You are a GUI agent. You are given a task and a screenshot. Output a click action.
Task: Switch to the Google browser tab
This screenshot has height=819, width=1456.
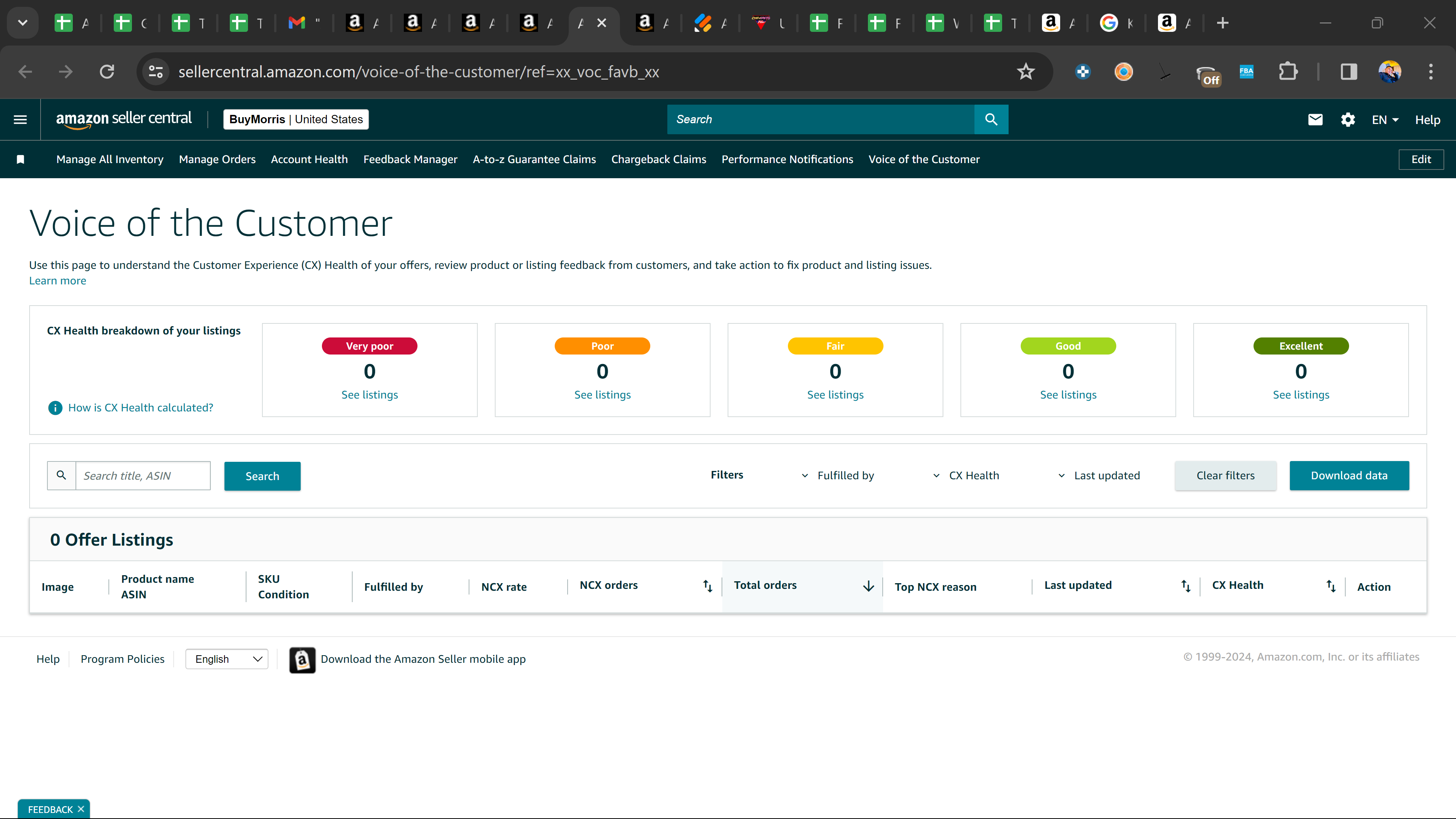1116,23
